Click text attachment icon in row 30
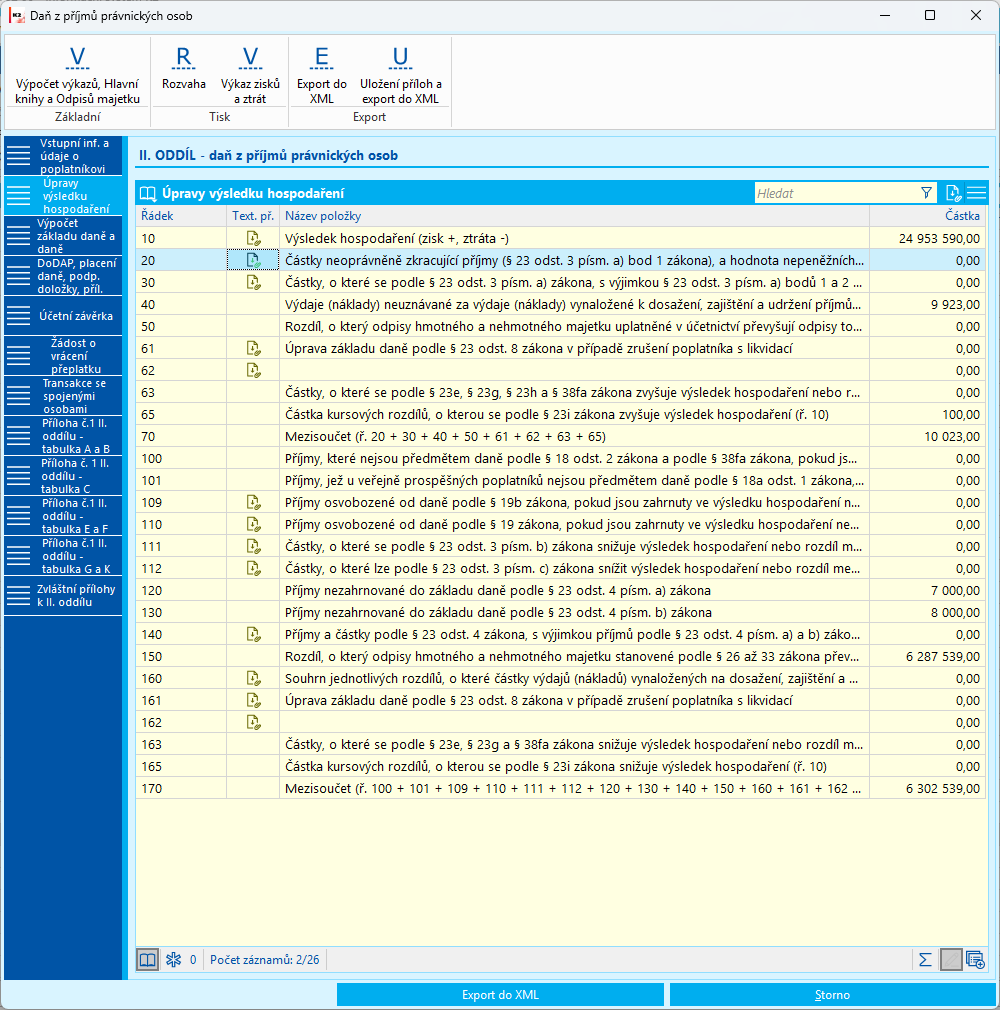 [x=253, y=282]
